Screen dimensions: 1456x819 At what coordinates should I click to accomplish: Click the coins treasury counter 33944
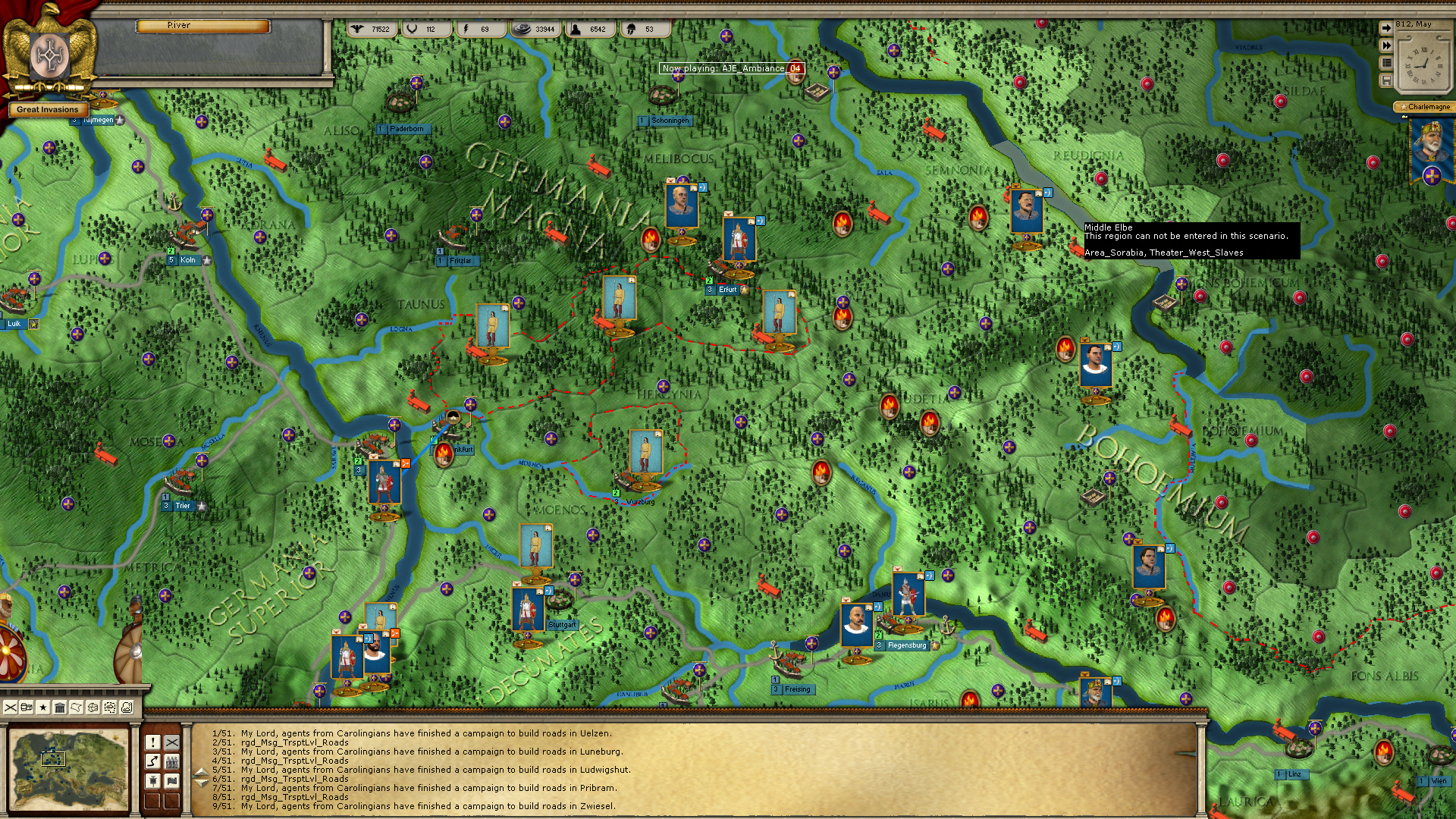coord(535,30)
